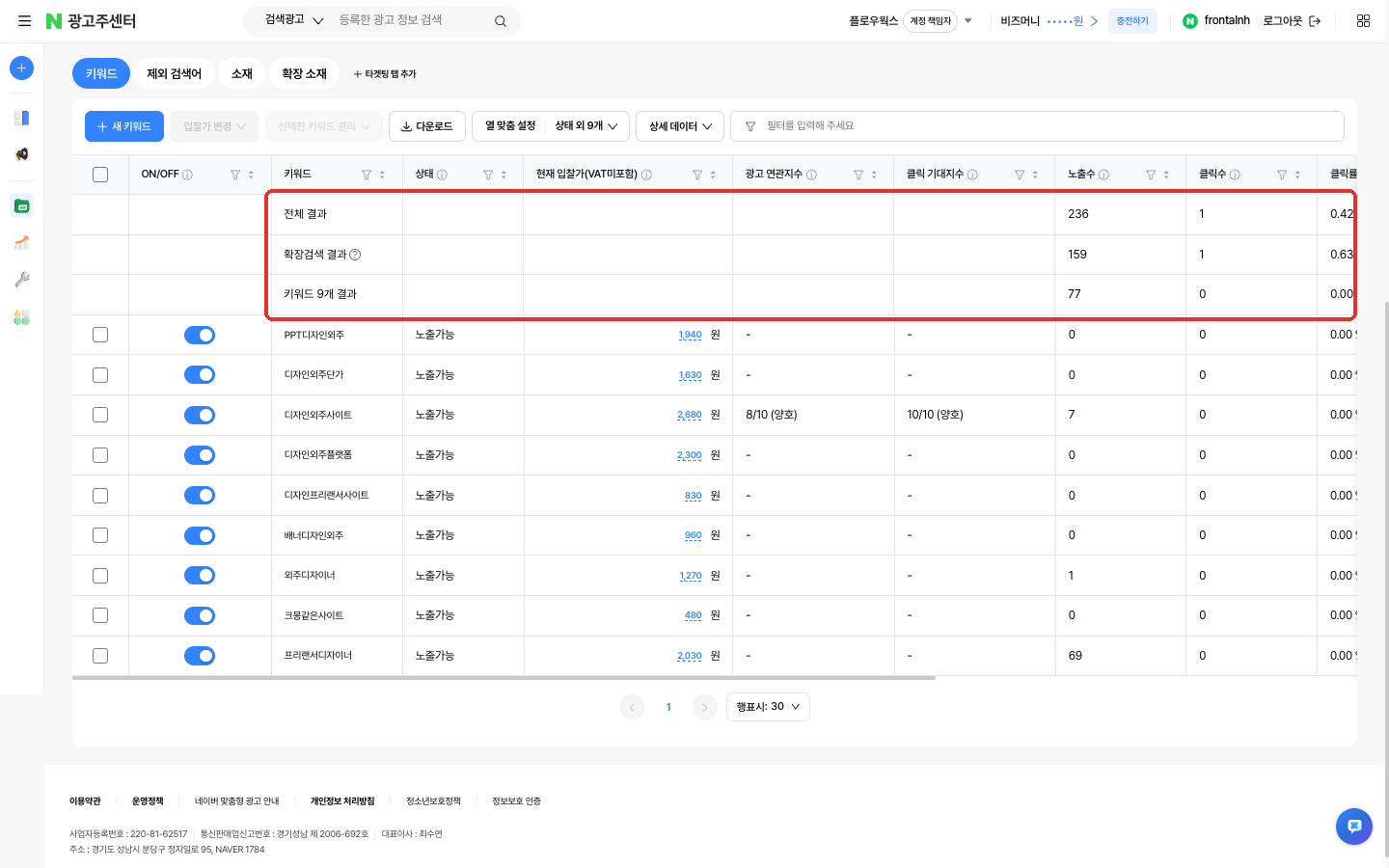Open 개인정보 처리방침 link
Image resolution: width=1389 pixels, height=868 pixels.
[342, 801]
